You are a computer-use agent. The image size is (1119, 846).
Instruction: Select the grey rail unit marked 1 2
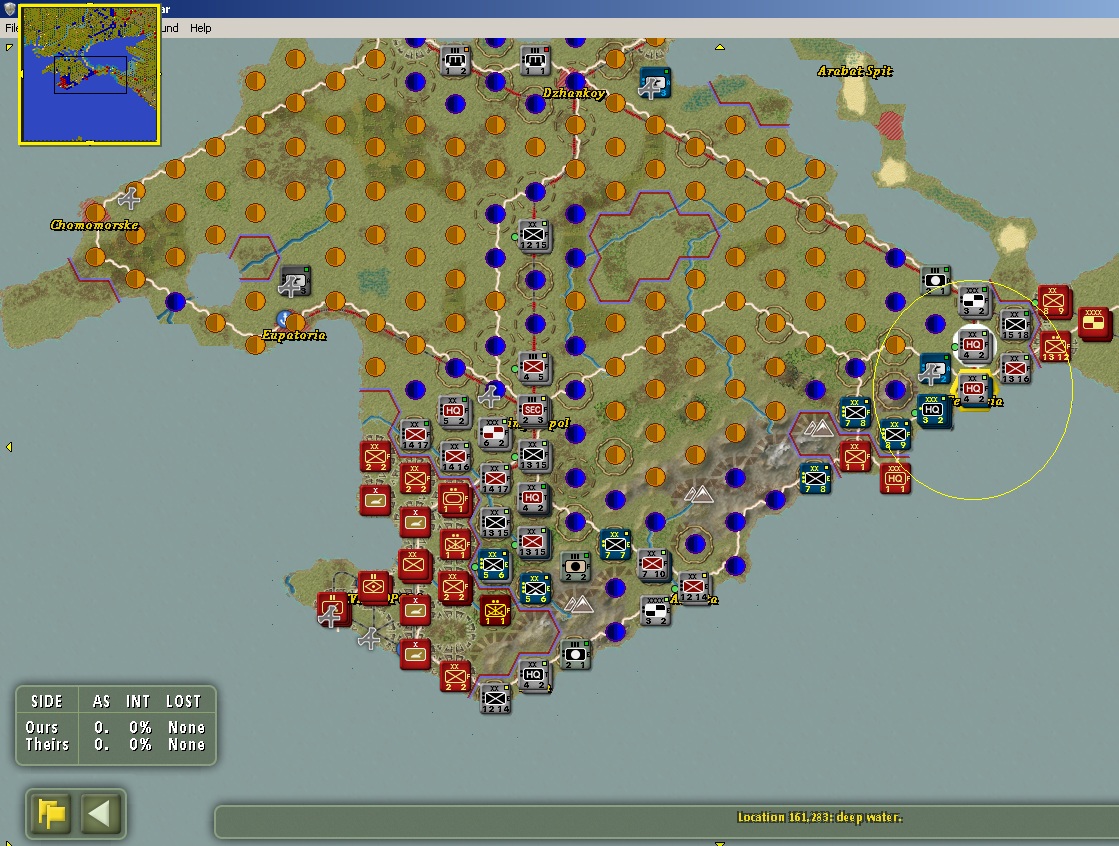(x=455, y=61)
